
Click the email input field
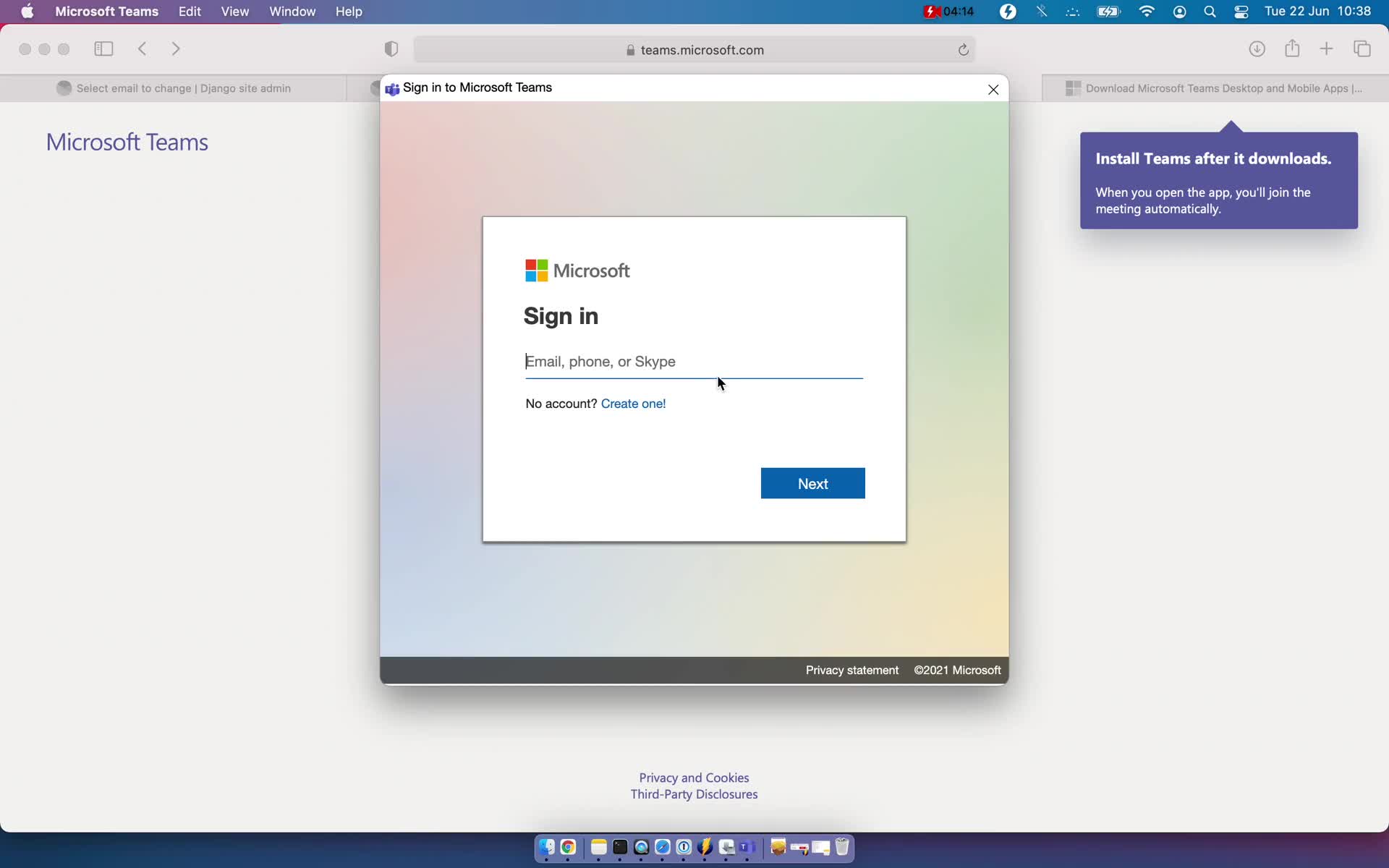[x=694, y=361]
